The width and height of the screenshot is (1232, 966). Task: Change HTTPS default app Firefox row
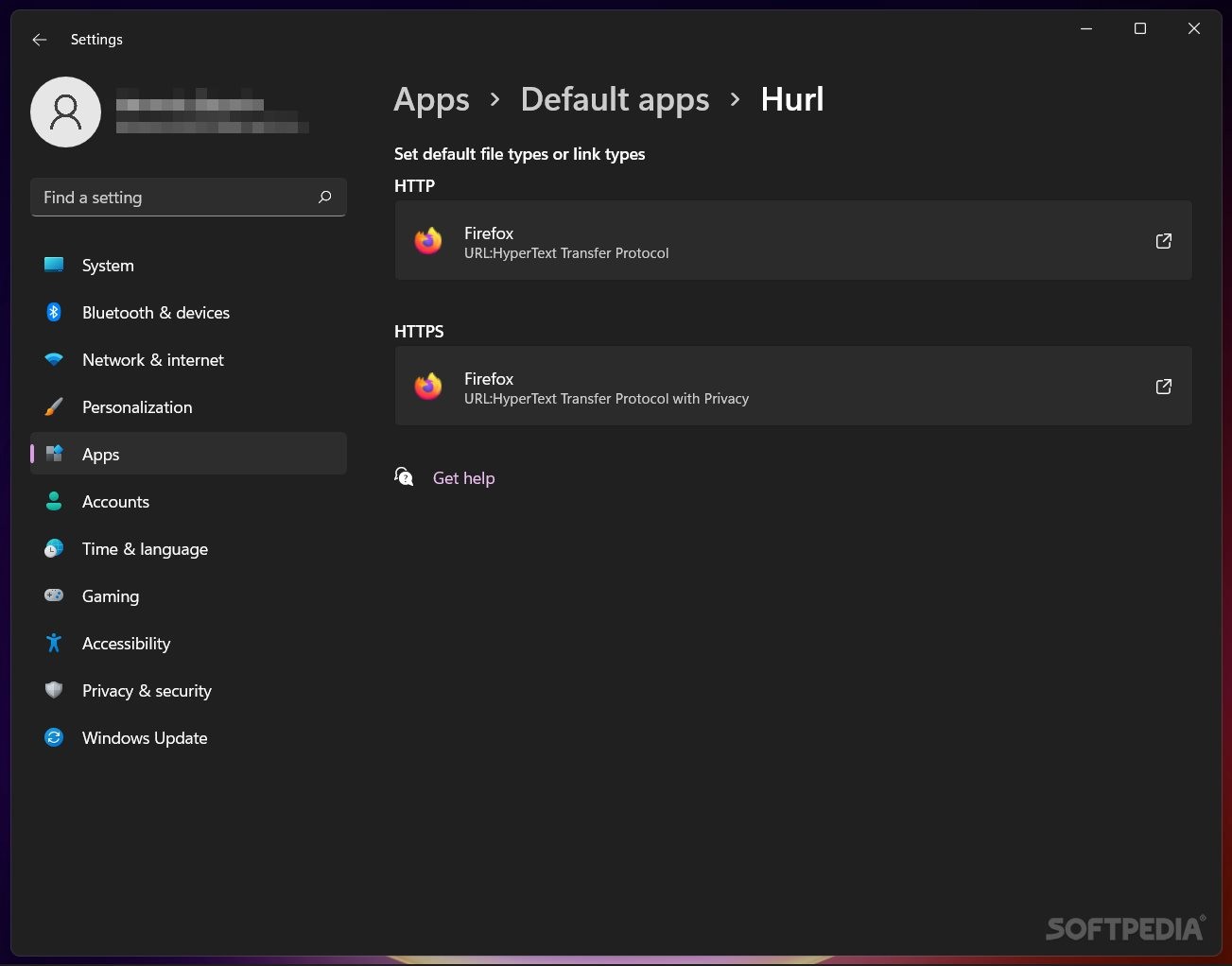pos(793,387)
